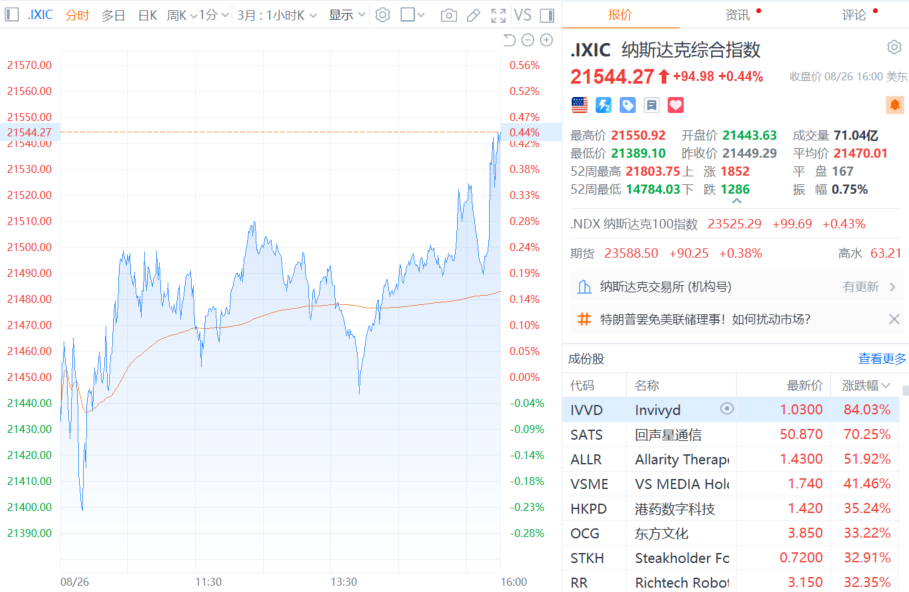The width and height of the screenshot is (909, 592).
Task: Switch to 多日 multi-day chart tab
Action: pos(113,15)
